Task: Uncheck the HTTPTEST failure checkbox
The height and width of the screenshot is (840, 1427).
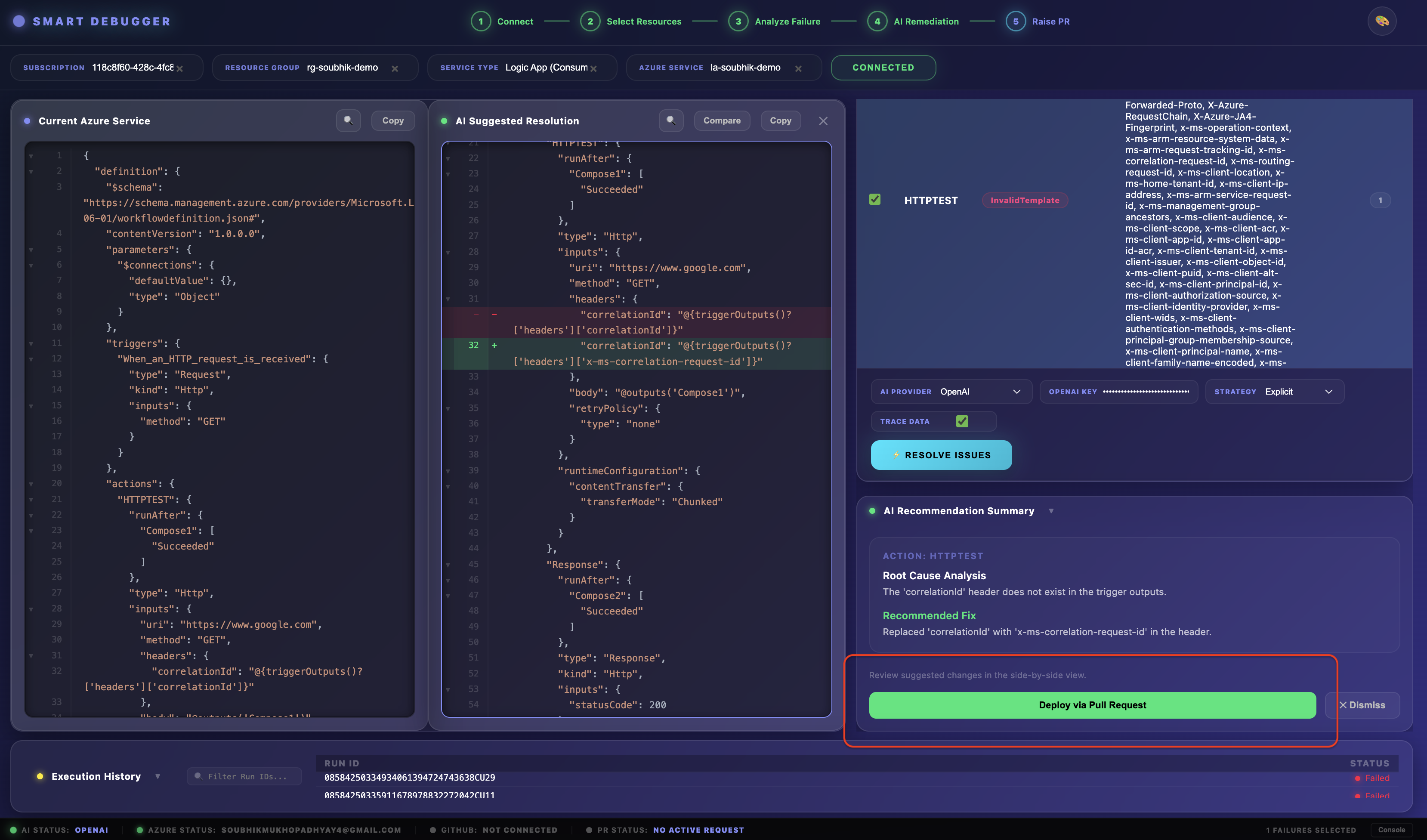Action: (x=875, y=199)
